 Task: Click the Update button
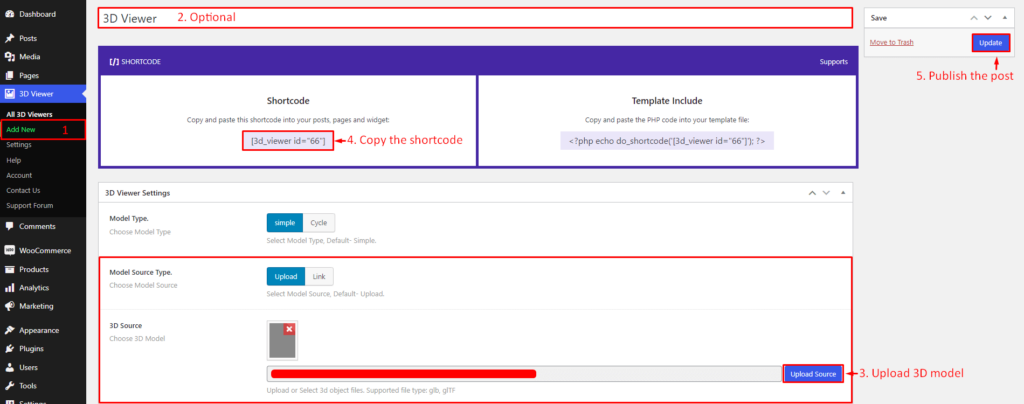pos(990,42)
